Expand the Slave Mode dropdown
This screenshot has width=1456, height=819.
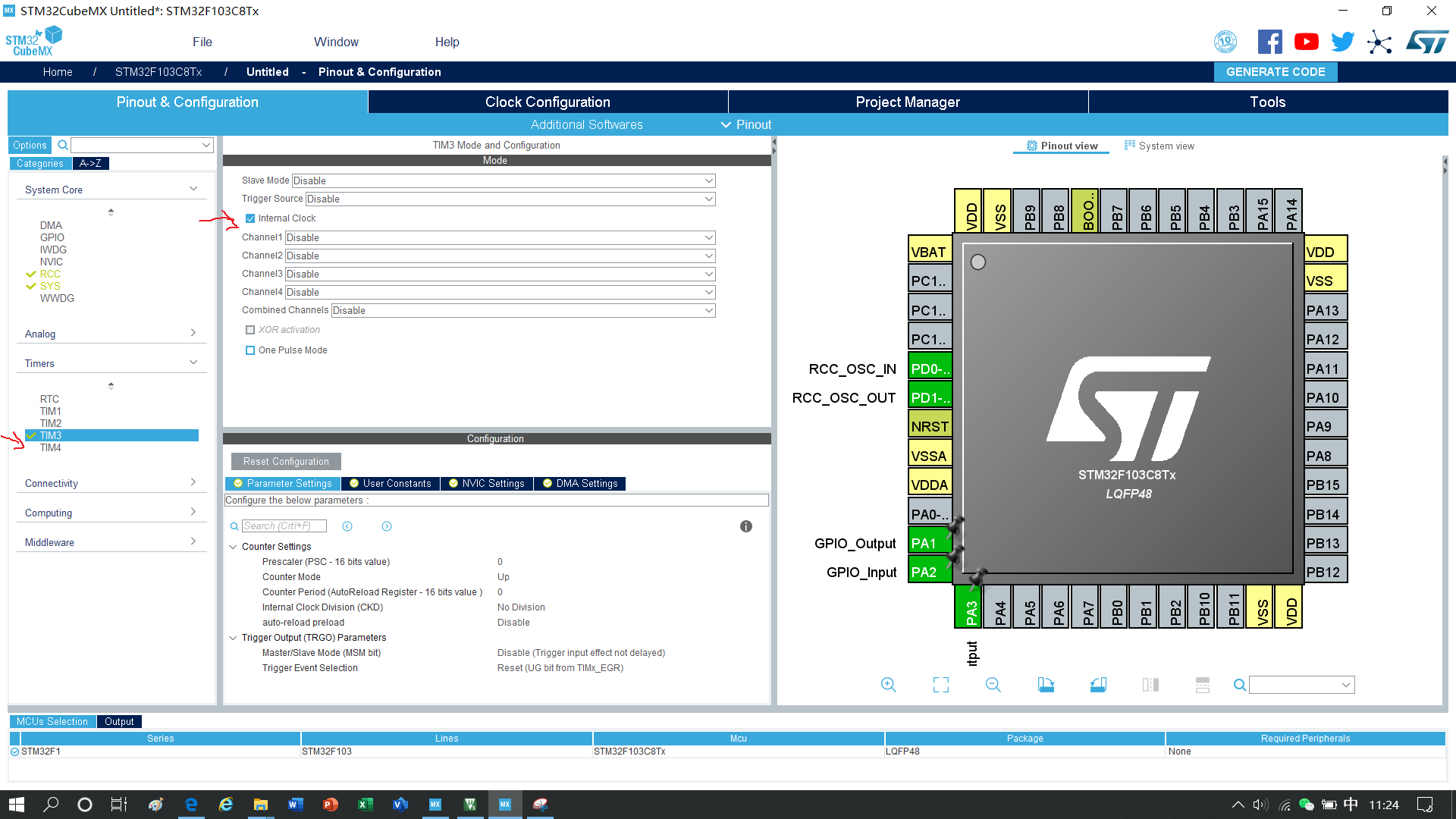click(708, 180)
